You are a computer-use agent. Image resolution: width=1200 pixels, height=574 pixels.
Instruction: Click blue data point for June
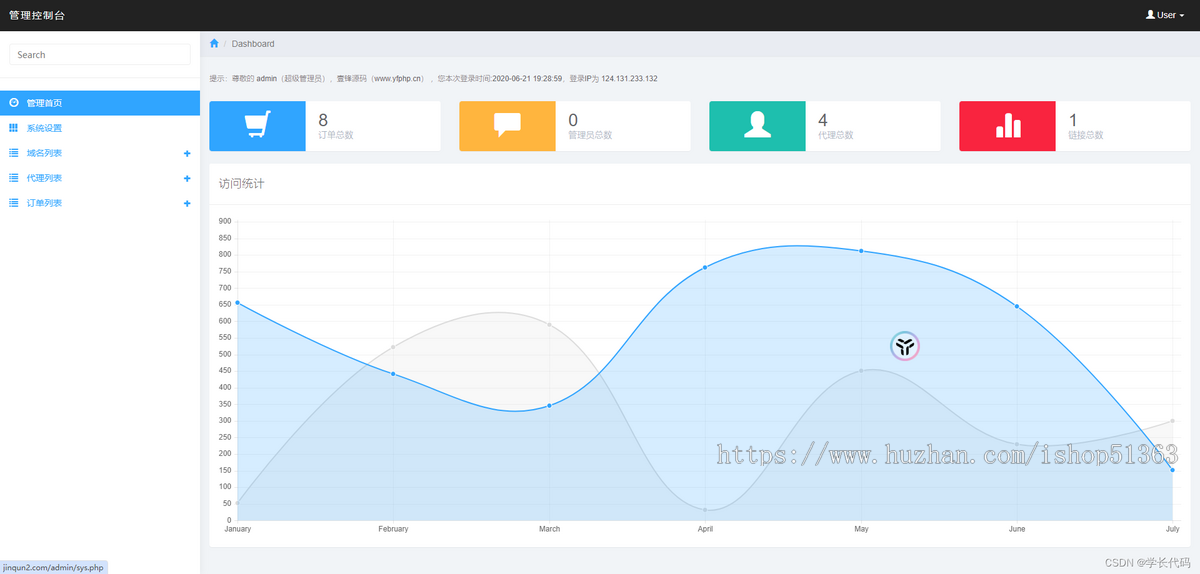(x=1017, y=306)
